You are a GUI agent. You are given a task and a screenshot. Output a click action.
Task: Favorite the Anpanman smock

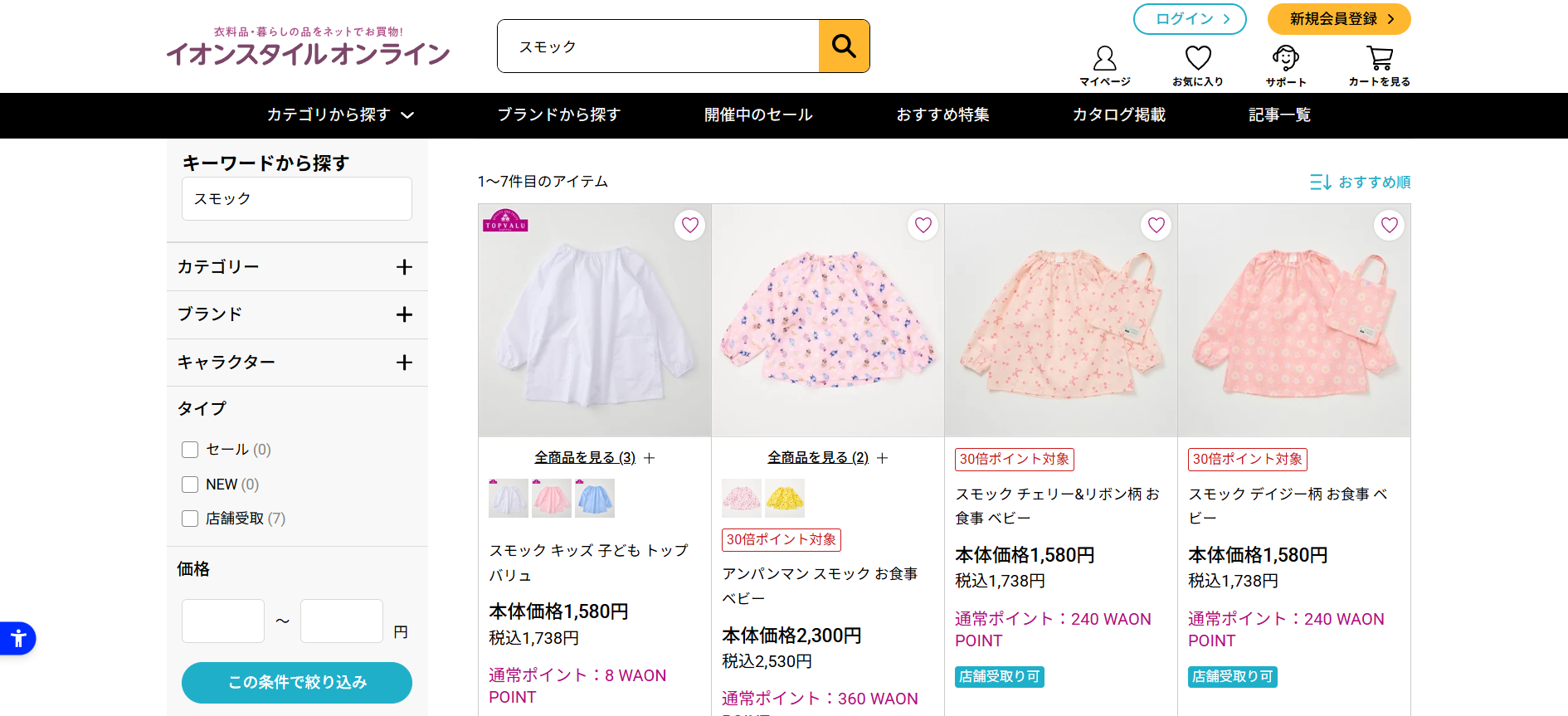(x=923, y=225)
